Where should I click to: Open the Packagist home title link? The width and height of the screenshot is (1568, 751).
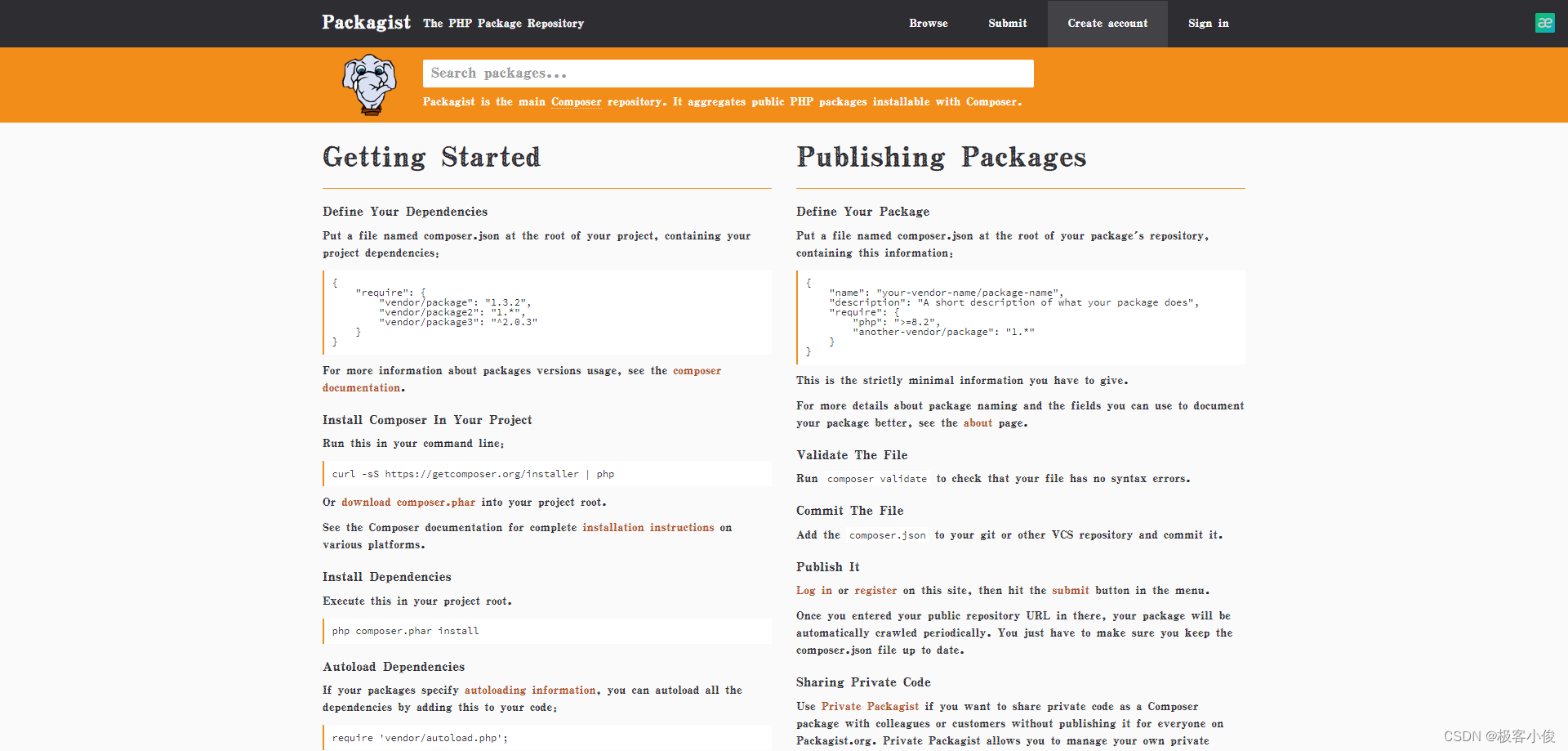pyautogui.click(x=366, y=23)
